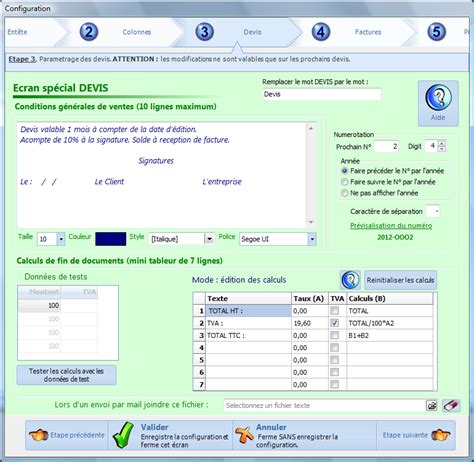474x462 pixels.
Task: Click 'Tester les calculs avec les données de test'
Action: 66,375
